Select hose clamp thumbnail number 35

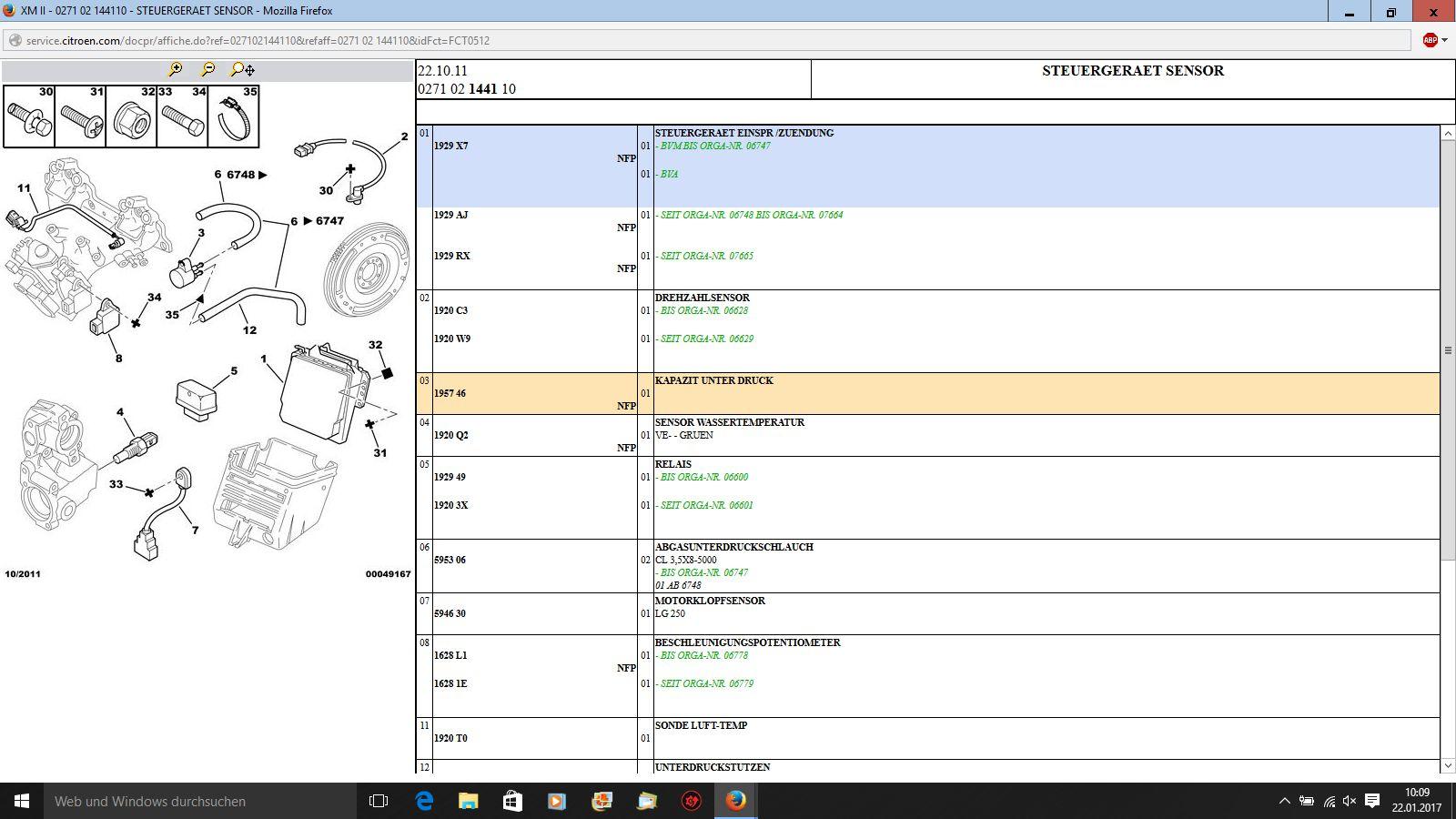point(234,116)
